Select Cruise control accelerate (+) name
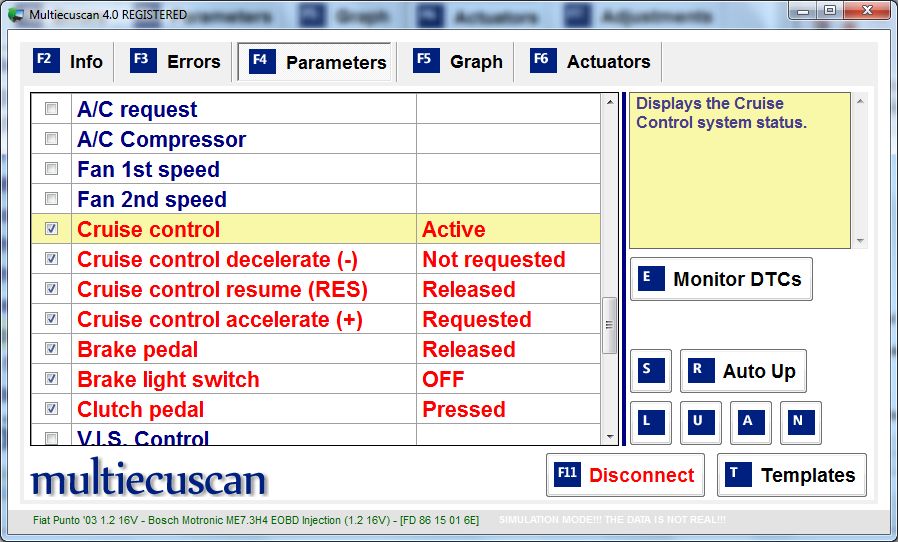This screenshot has width=898, height=542. [220, 319]
